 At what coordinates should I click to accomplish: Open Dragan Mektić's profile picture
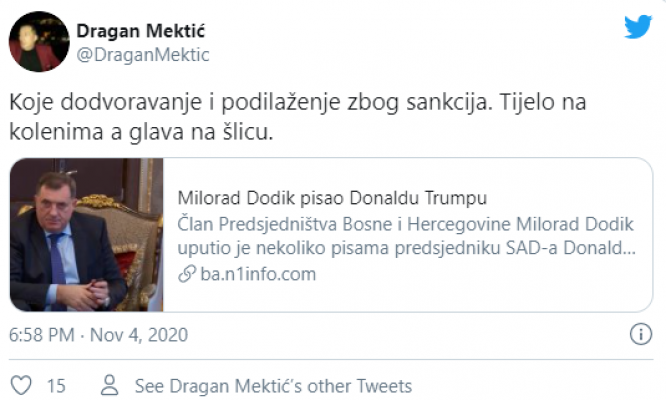(39, 42)
